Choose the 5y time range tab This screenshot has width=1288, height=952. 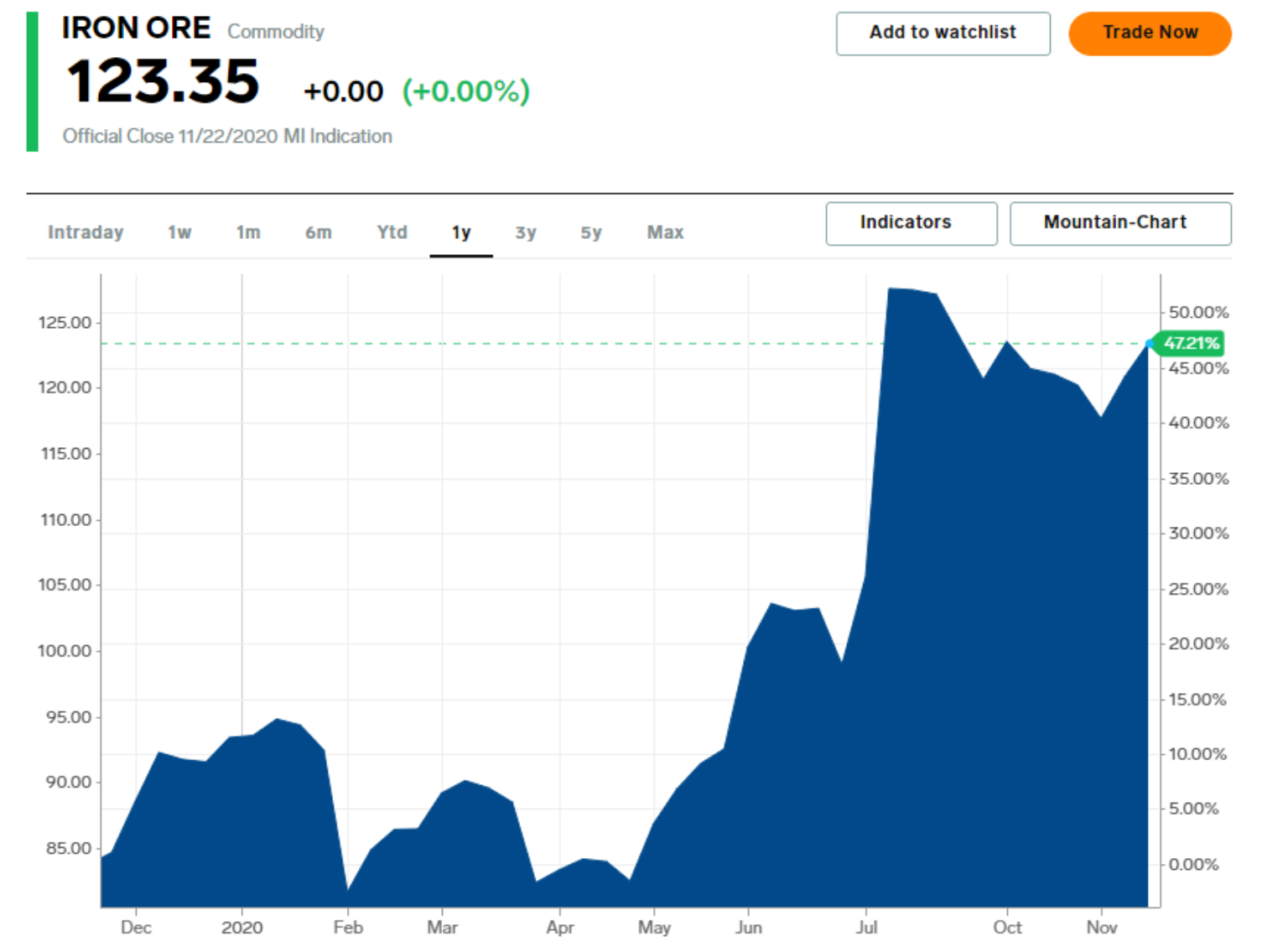coord(591,232)
